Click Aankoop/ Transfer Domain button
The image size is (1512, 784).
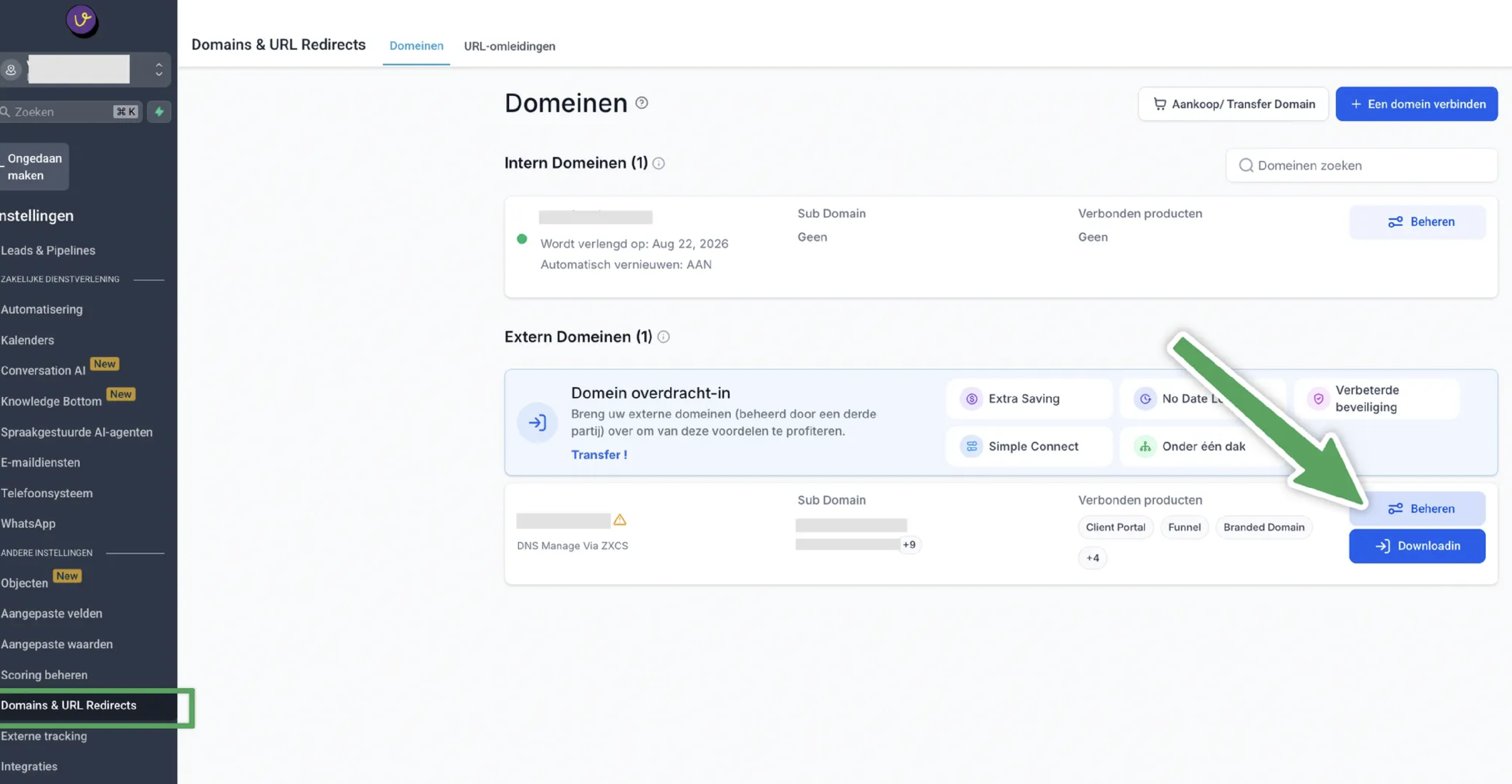tap(1233, 104)
